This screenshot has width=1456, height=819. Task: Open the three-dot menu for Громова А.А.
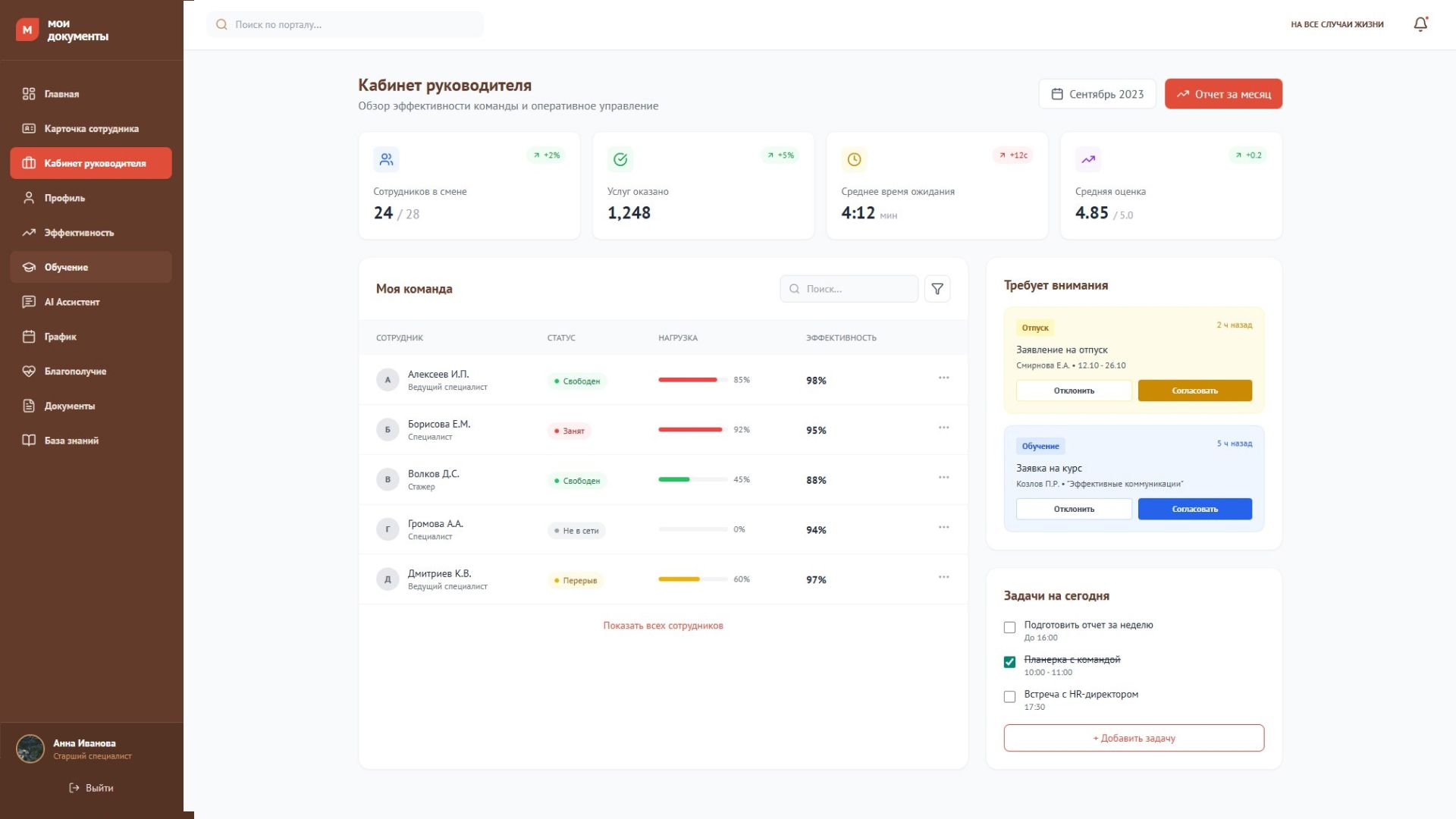(x=943, y=527)
